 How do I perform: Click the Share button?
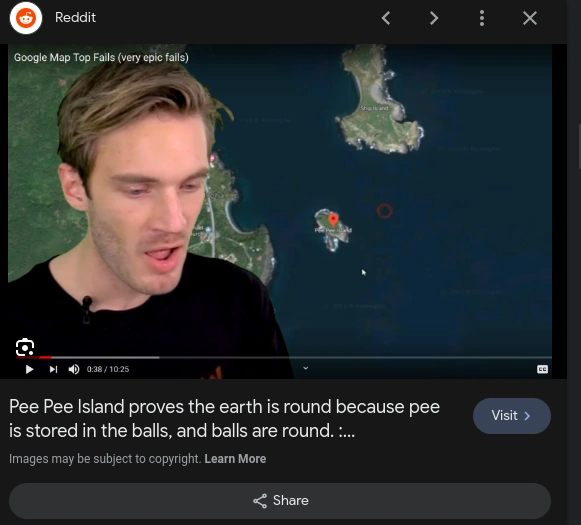tap(280, 501)
